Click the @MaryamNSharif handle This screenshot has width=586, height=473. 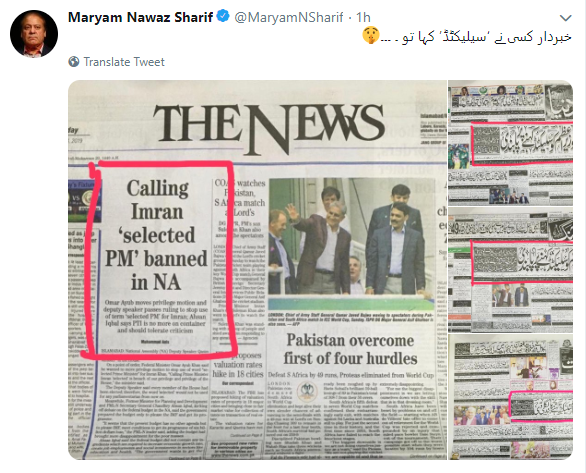point(289,17)
